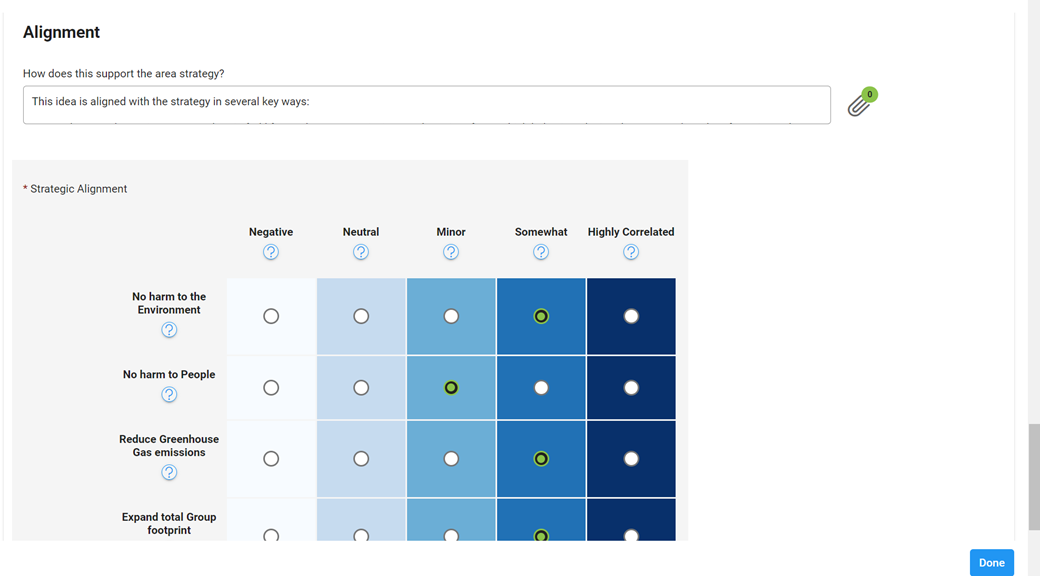Select Neutral for No harm to the Environment

click(x=361, y=315)
